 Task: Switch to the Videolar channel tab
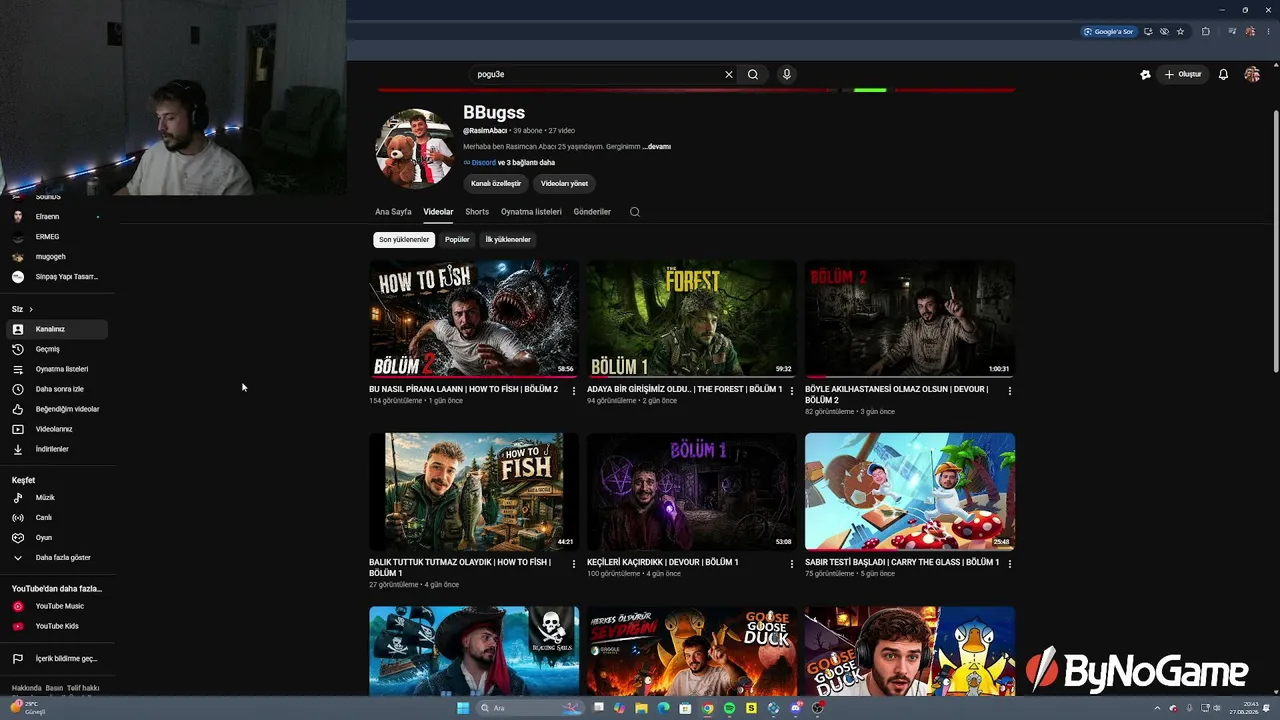[438, 212]
